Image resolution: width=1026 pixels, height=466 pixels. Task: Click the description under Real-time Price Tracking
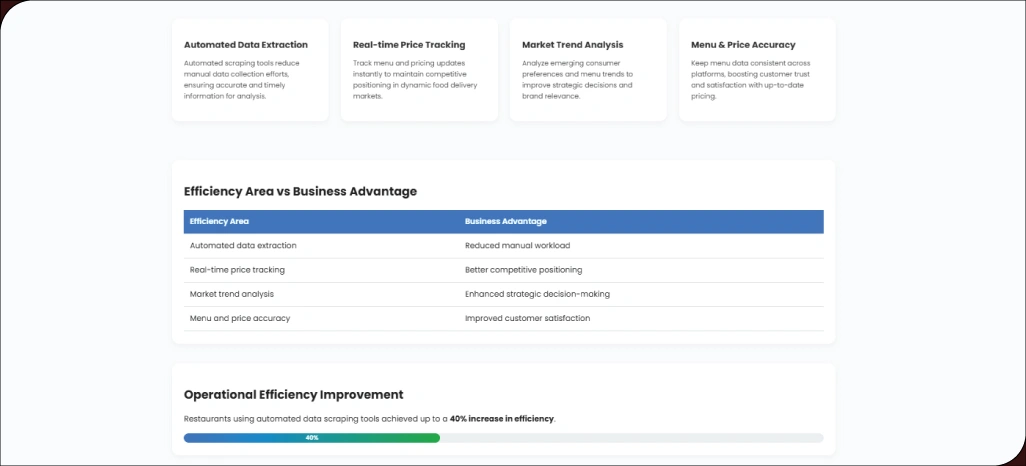[415, 80]
